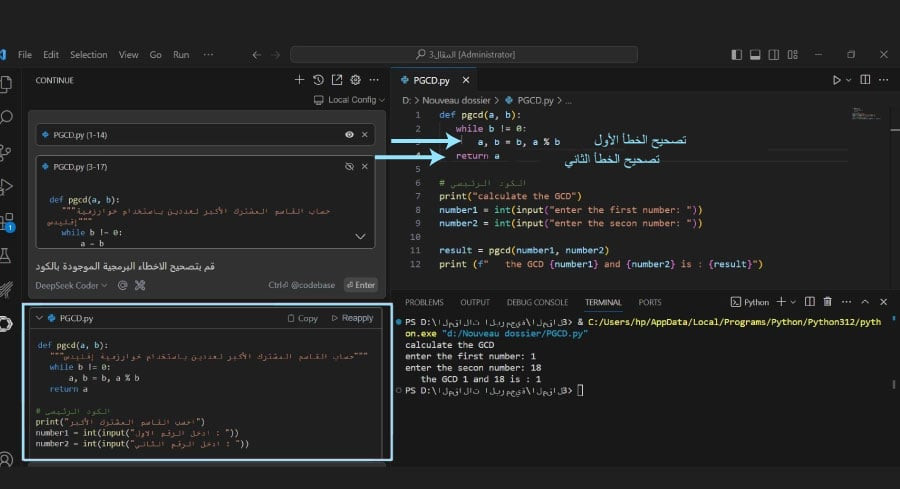Open the run options dropdown arrow

click(x=848, y=80)
